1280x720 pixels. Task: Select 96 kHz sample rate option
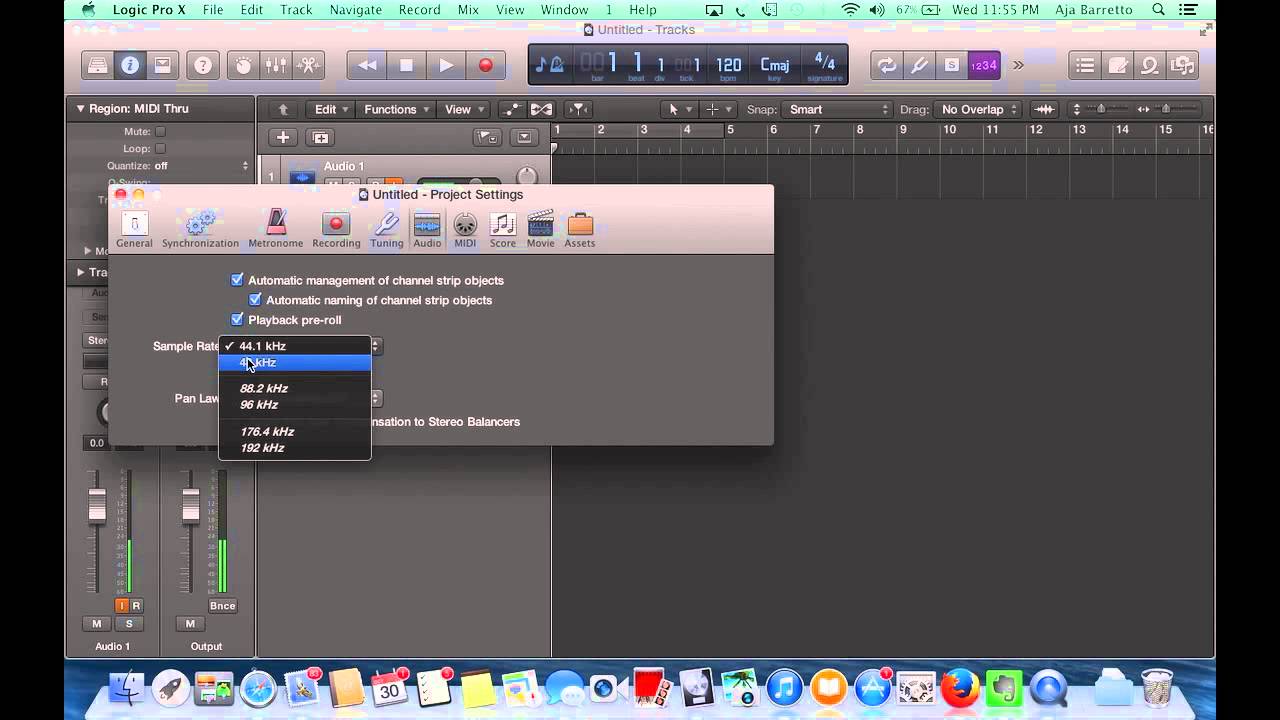[x=295, y=405]
